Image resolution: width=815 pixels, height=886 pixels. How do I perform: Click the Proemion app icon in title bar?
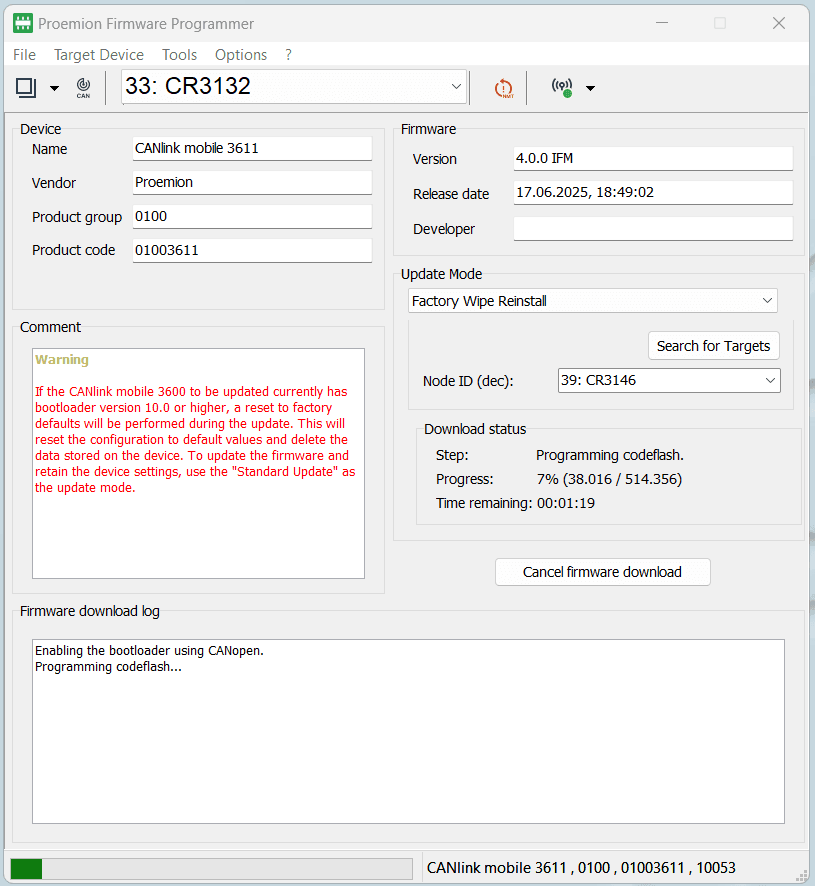[x=22, y=23]
